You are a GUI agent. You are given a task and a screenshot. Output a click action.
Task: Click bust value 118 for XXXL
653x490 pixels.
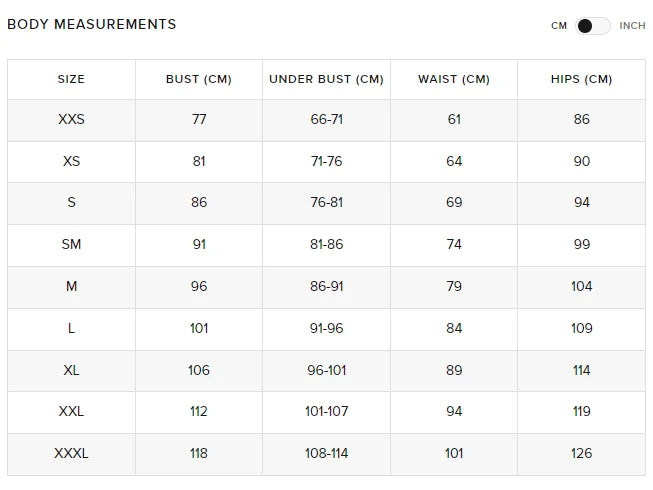198,453
